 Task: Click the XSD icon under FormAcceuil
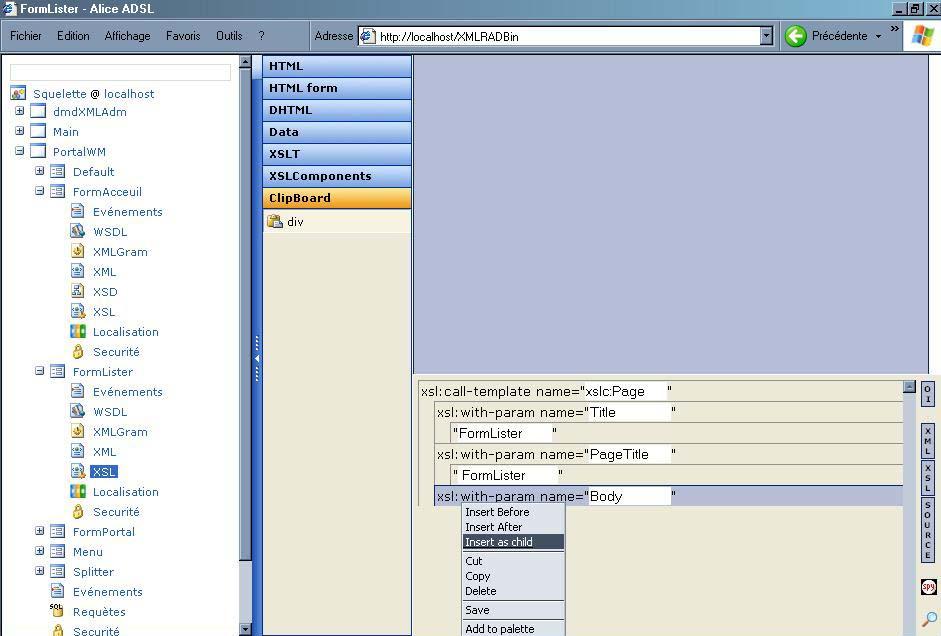point(78,291)
